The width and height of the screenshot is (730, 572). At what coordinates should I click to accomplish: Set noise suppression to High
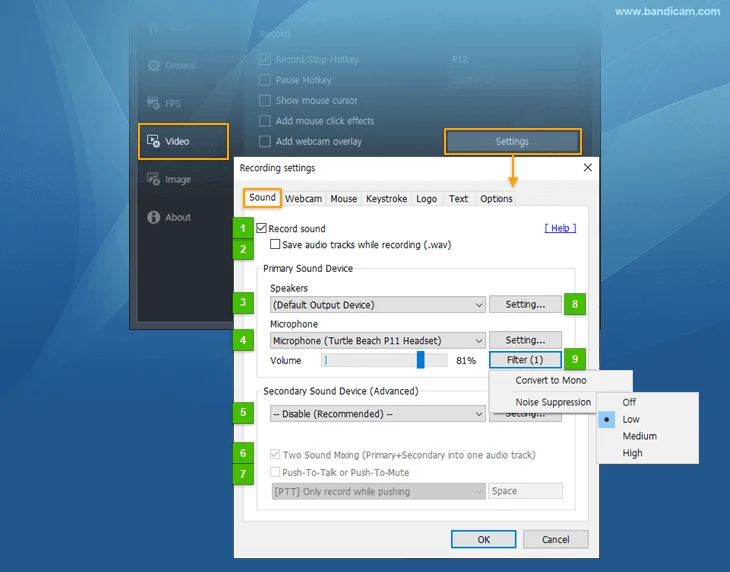pyautogui.click(x=648, y=453)
